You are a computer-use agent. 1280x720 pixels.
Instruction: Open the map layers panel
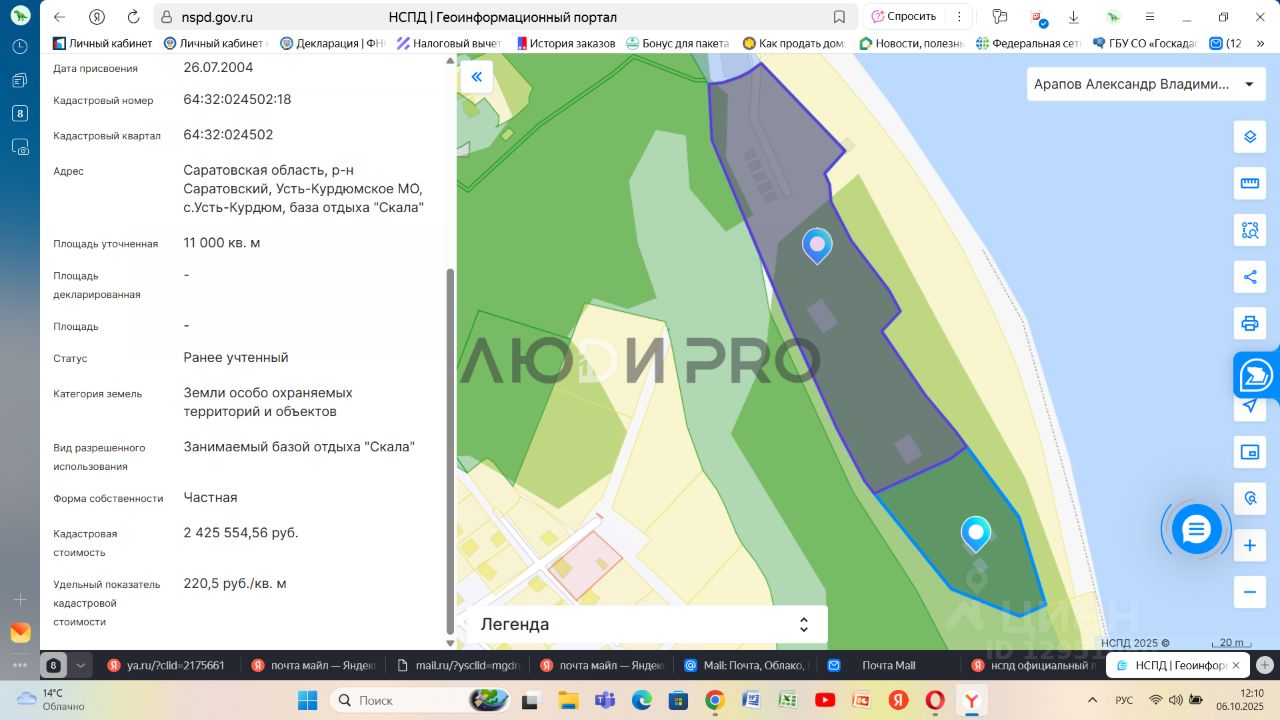coord(1250,137)
